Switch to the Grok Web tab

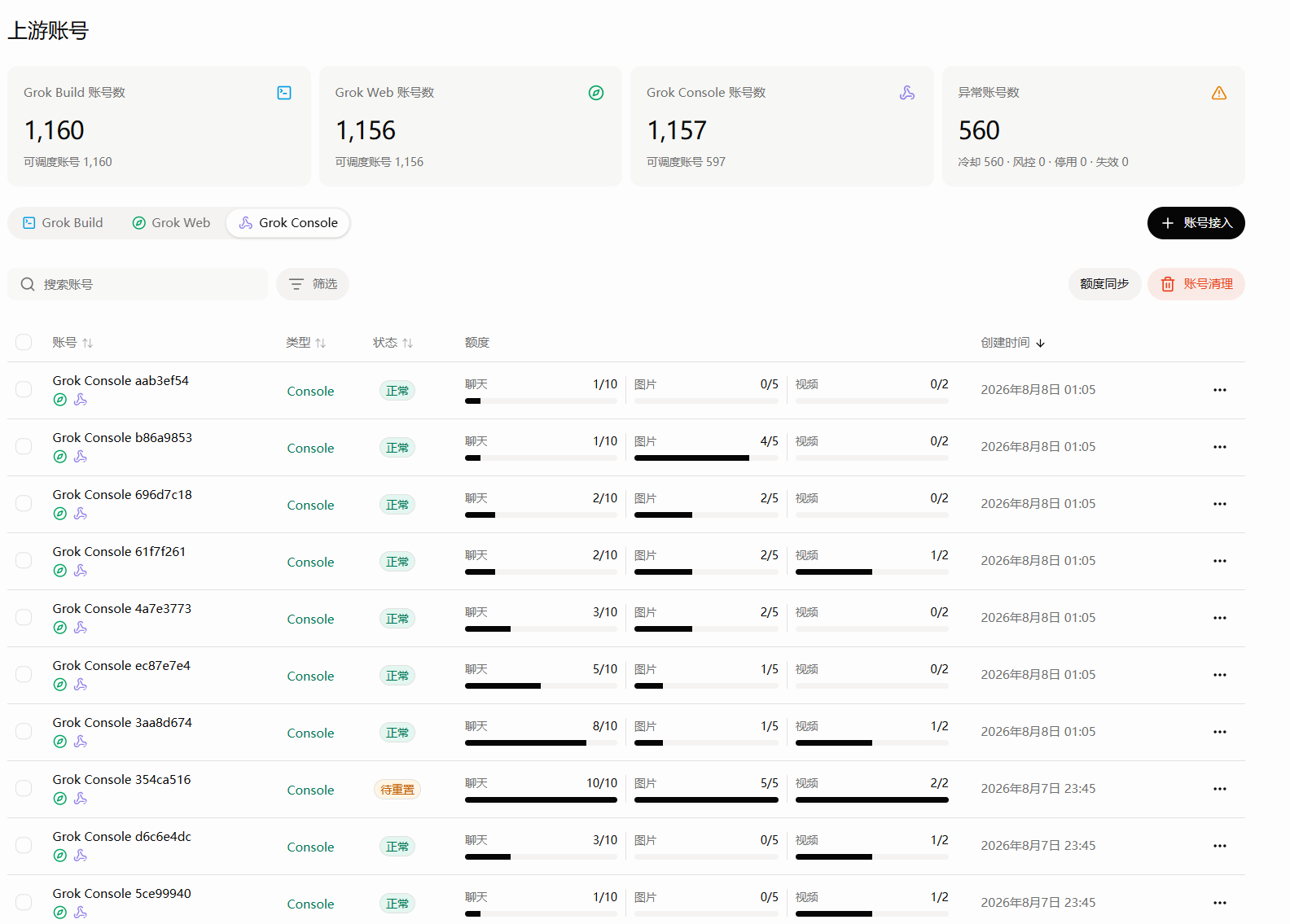click(x=171, y=223)
